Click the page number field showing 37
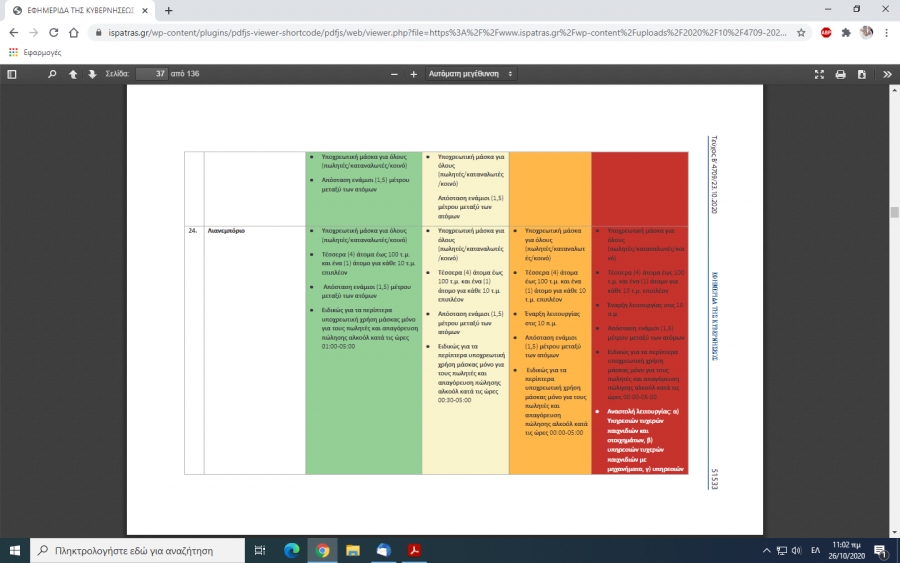Image resolution: width=900 pixels, height=563 pixels. [x=151, y=74]
